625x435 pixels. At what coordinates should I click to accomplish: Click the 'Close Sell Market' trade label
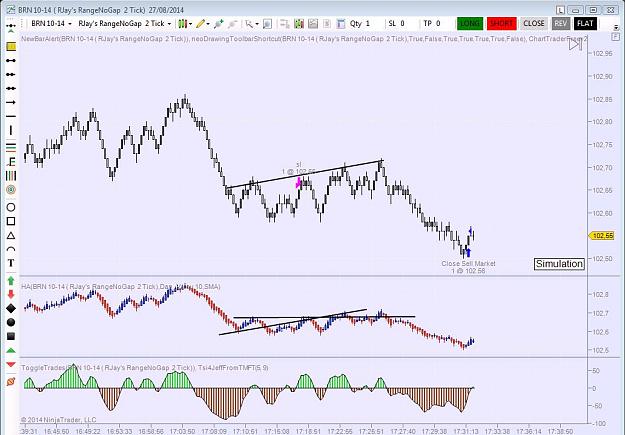(468, 264)
